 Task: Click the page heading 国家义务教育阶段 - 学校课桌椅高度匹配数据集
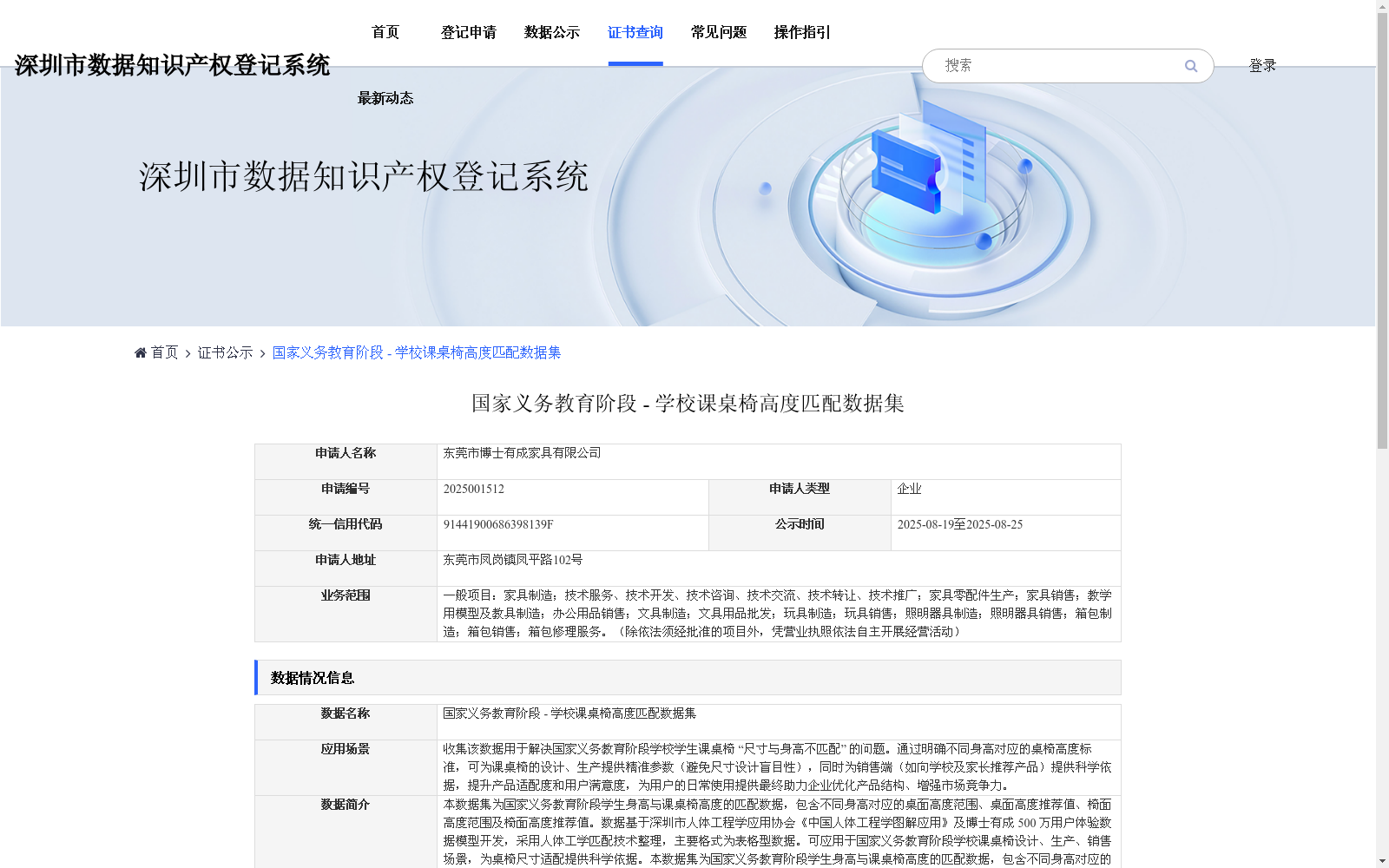pos(688,404)
